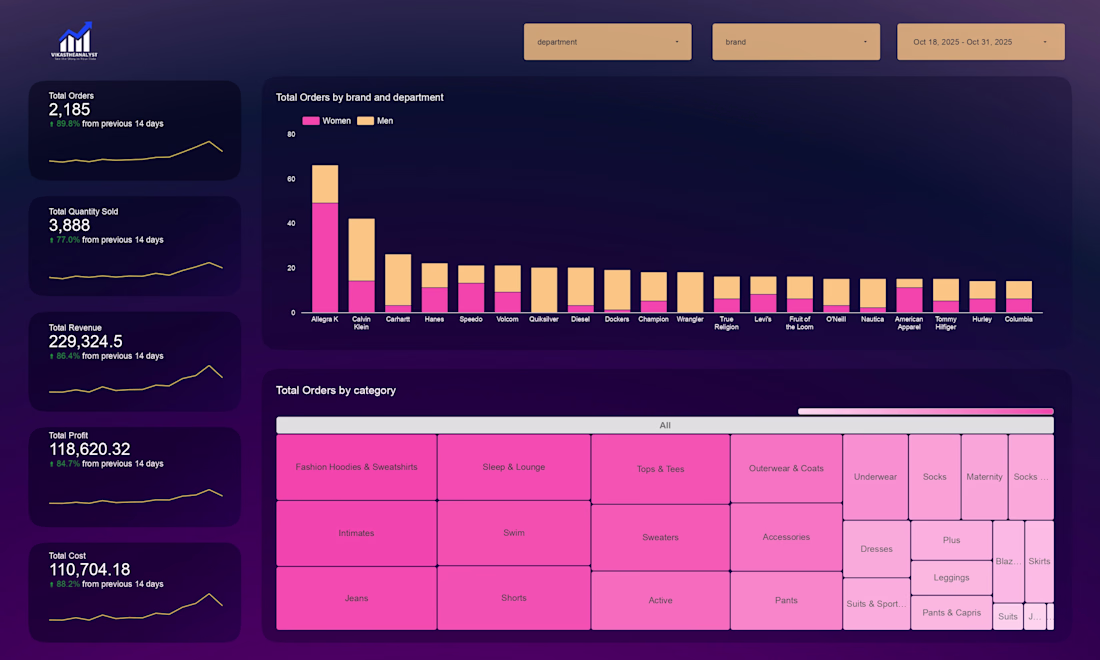This screenshot has width=1100, height=660.
Task: Click the Hanes stacked bar
Action: click(x=434, y=288)
